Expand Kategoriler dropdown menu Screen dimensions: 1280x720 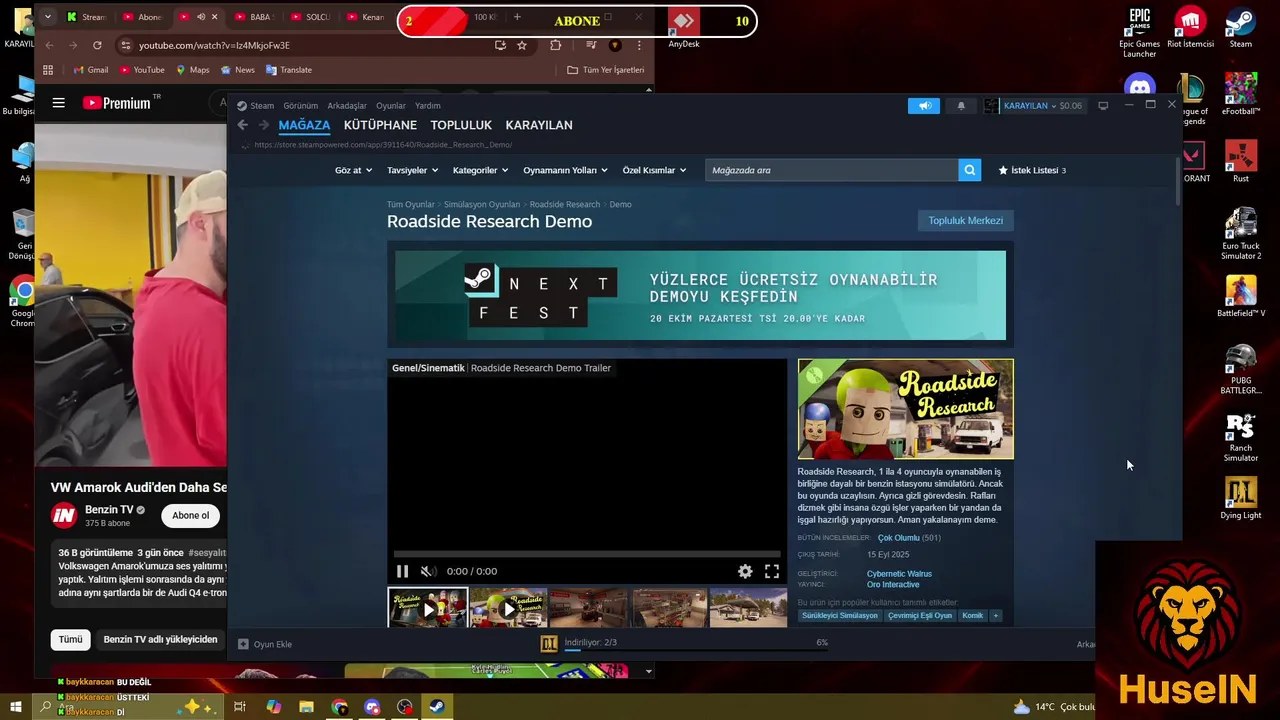(x=480, y=170)
